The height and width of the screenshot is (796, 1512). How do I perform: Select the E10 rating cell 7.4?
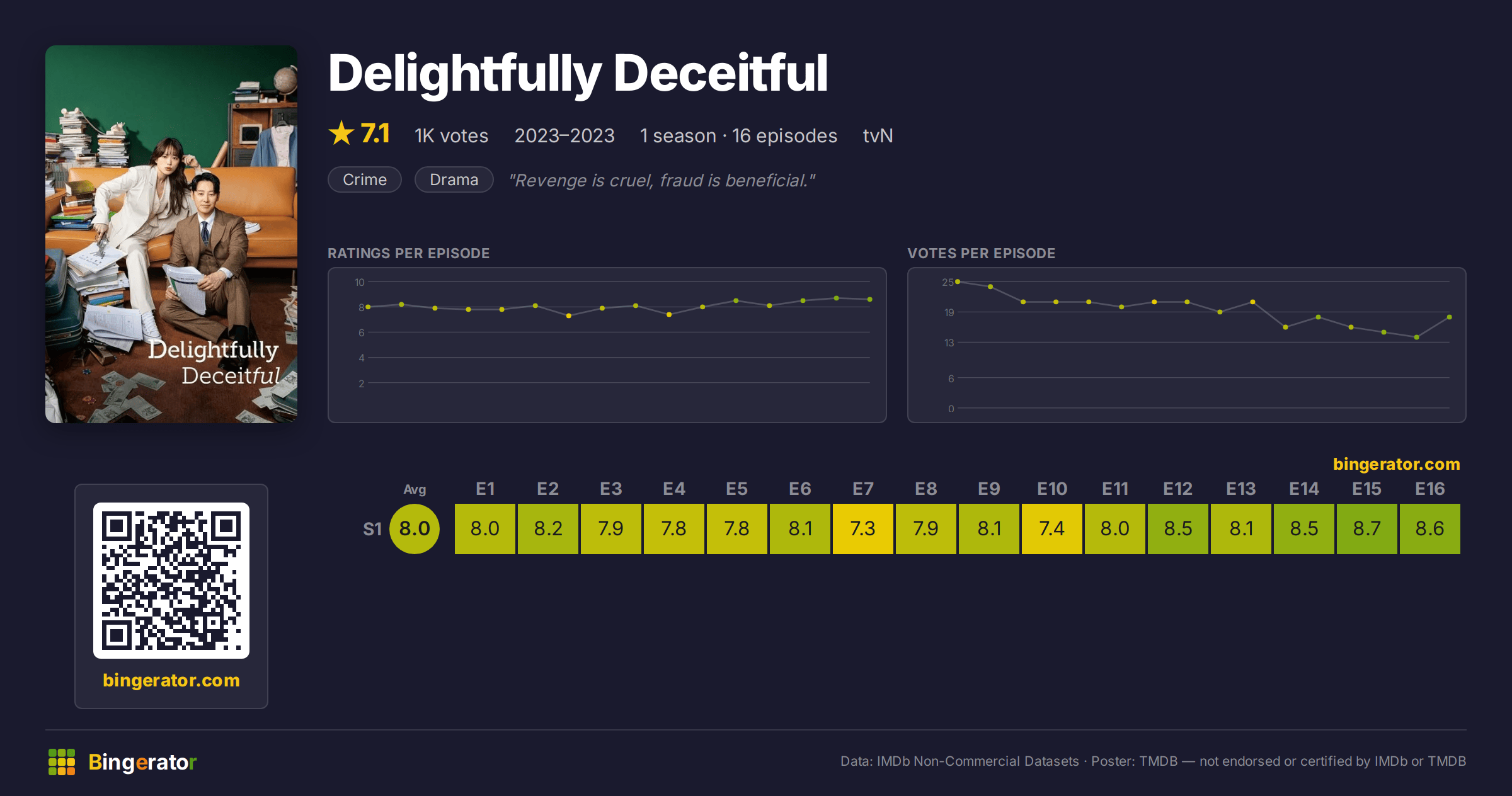click(1052, 529)
